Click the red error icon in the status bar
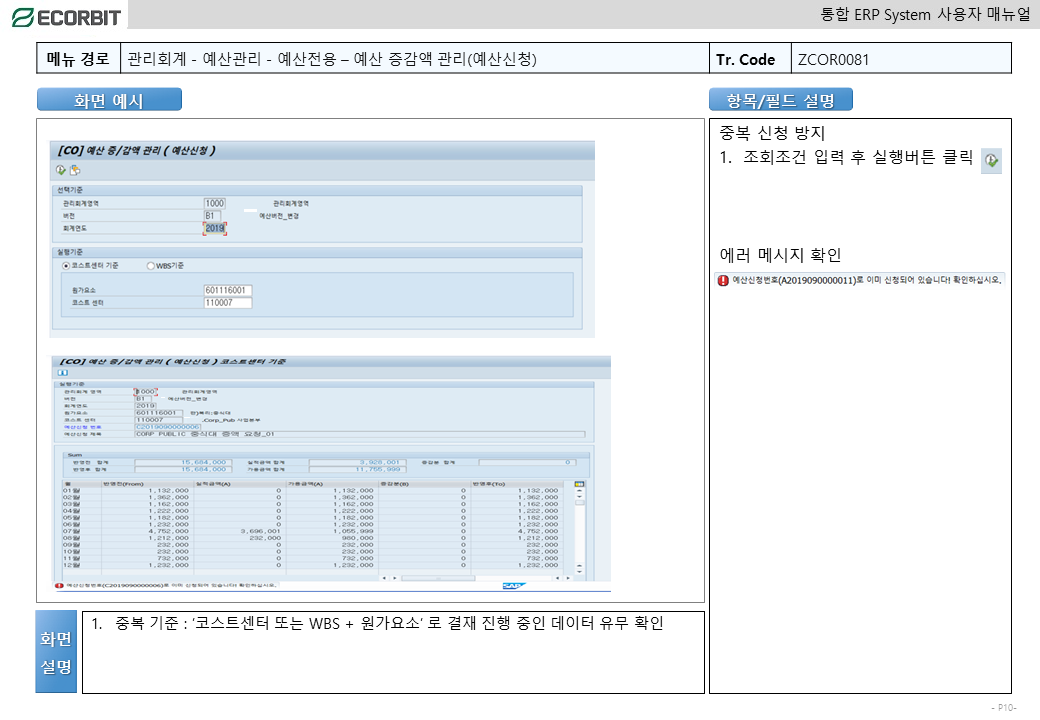1040x720 pixels. pyautogui.click(x=58, y=585)
